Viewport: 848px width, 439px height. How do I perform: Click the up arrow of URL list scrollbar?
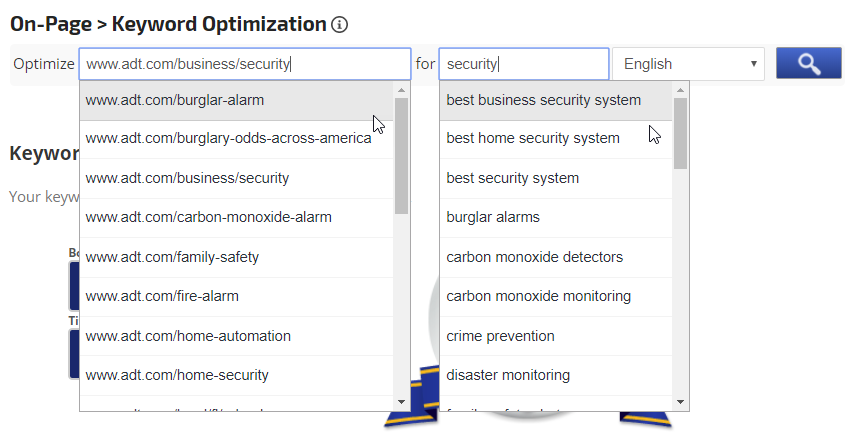[402, 90]
